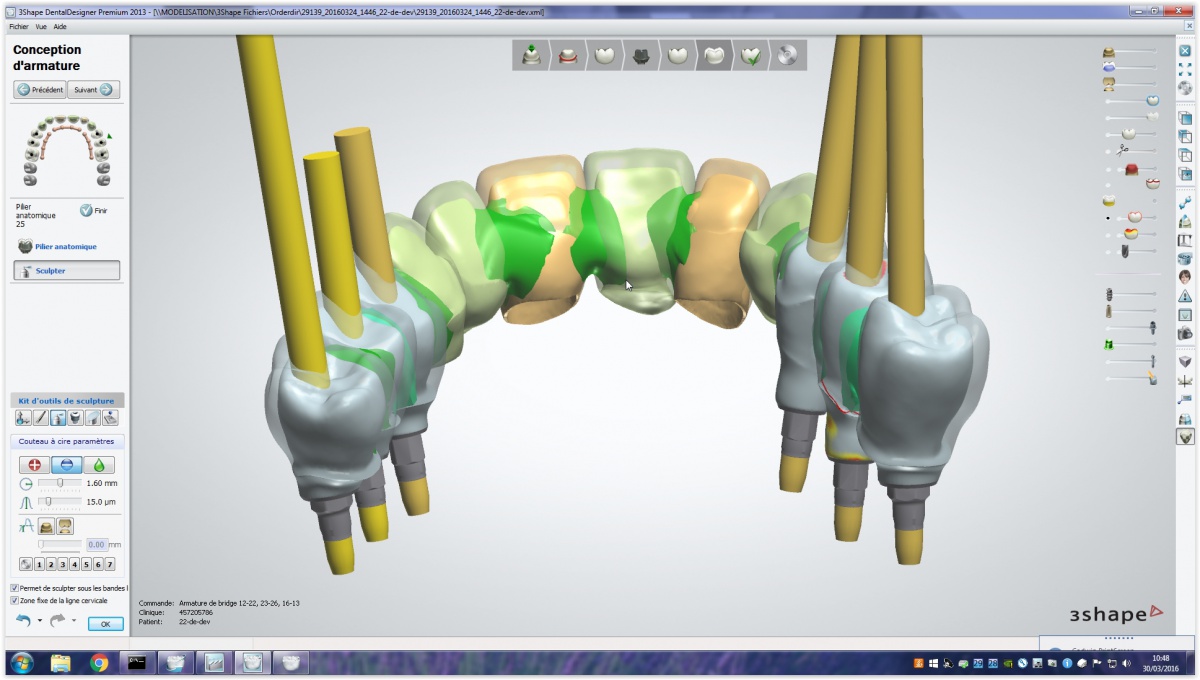This screenshot has width=1200, height=680.
Task: Open the Fichier menu
Action: point(19,27)
